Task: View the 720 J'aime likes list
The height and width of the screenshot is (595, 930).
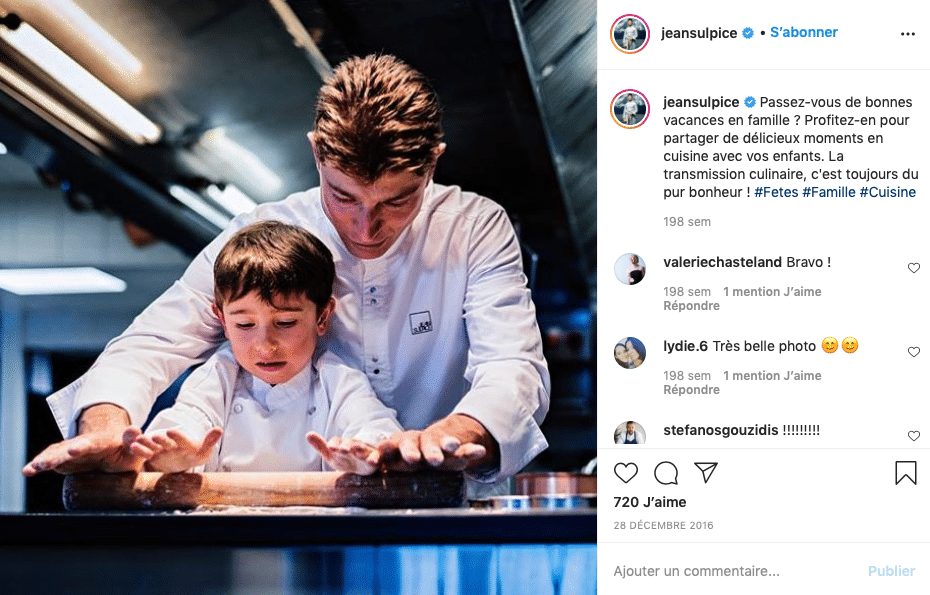Action: pos(649,502)
